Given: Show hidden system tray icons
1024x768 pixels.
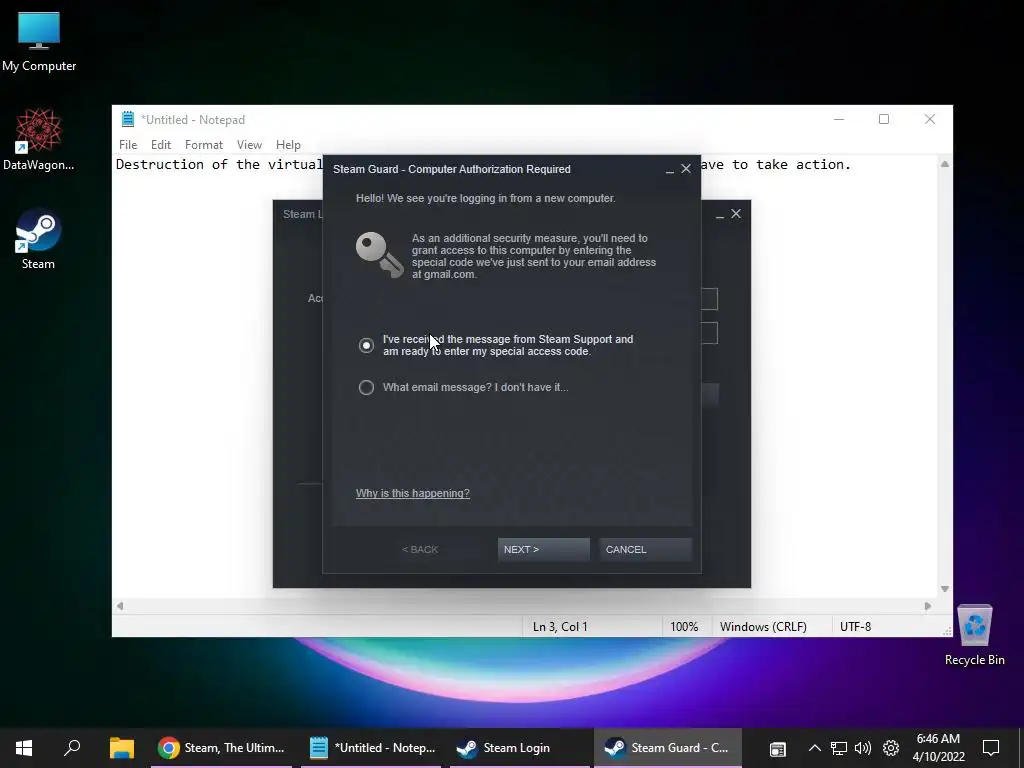Looking at the screenshot, I should point(814,748).
